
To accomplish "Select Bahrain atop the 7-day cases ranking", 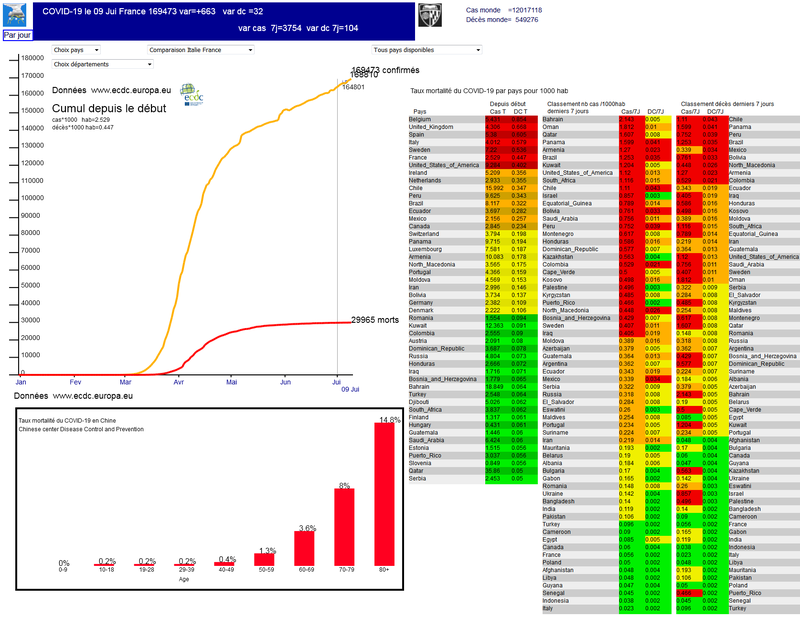I will click(553, 119).
